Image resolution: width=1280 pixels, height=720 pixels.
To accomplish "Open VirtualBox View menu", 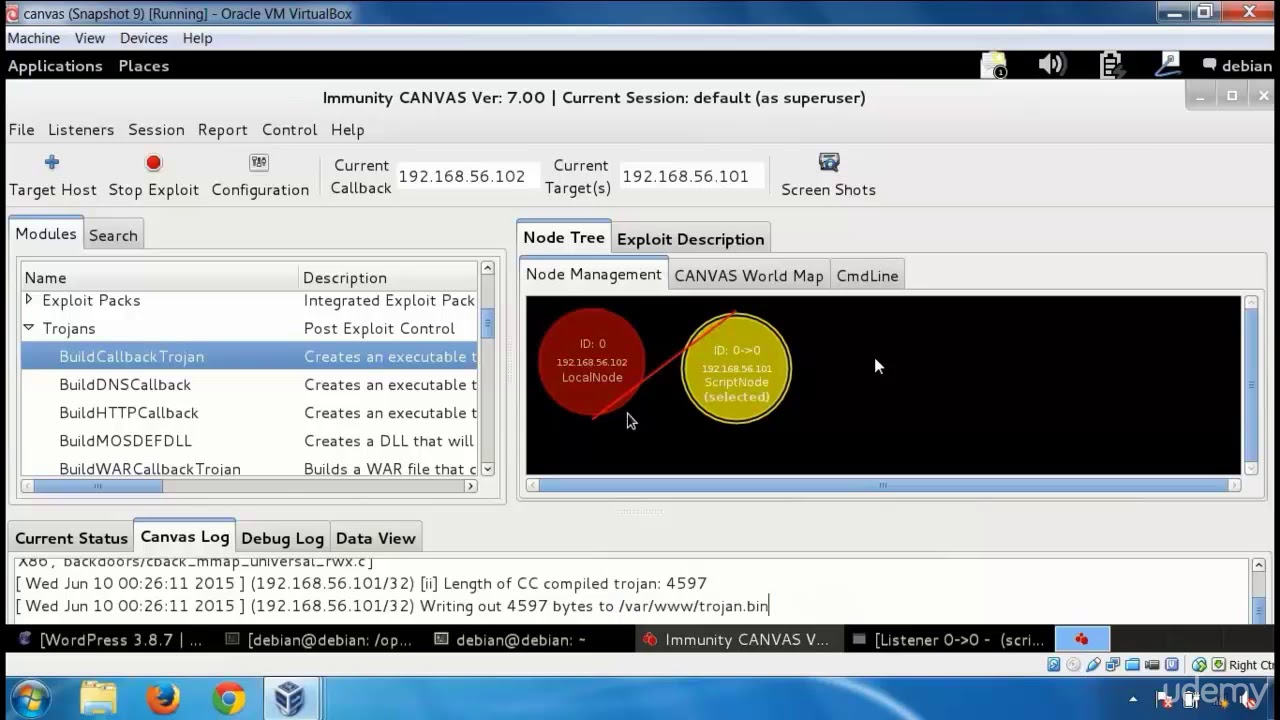I will tap(89, 38).
